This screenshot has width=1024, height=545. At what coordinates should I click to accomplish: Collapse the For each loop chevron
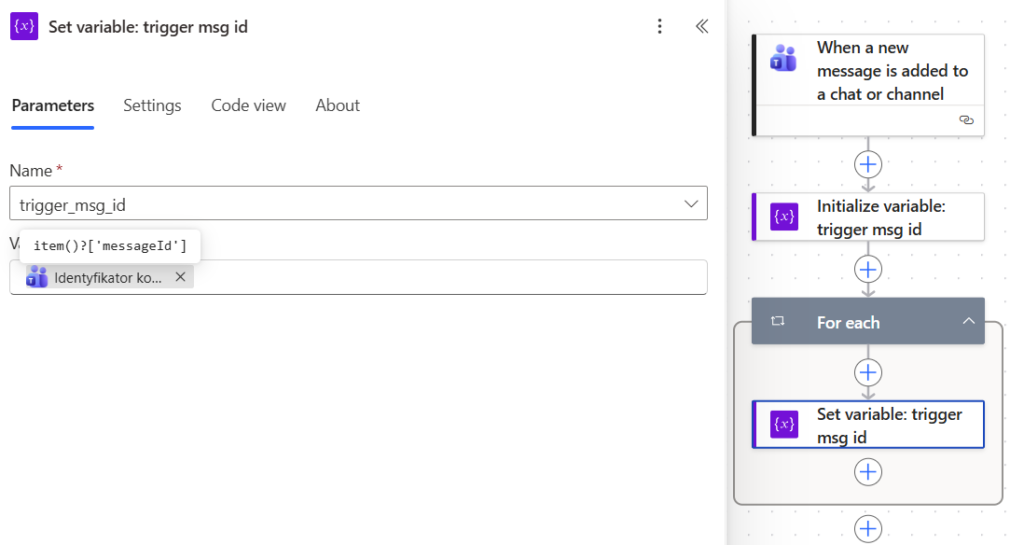point(968,321)
